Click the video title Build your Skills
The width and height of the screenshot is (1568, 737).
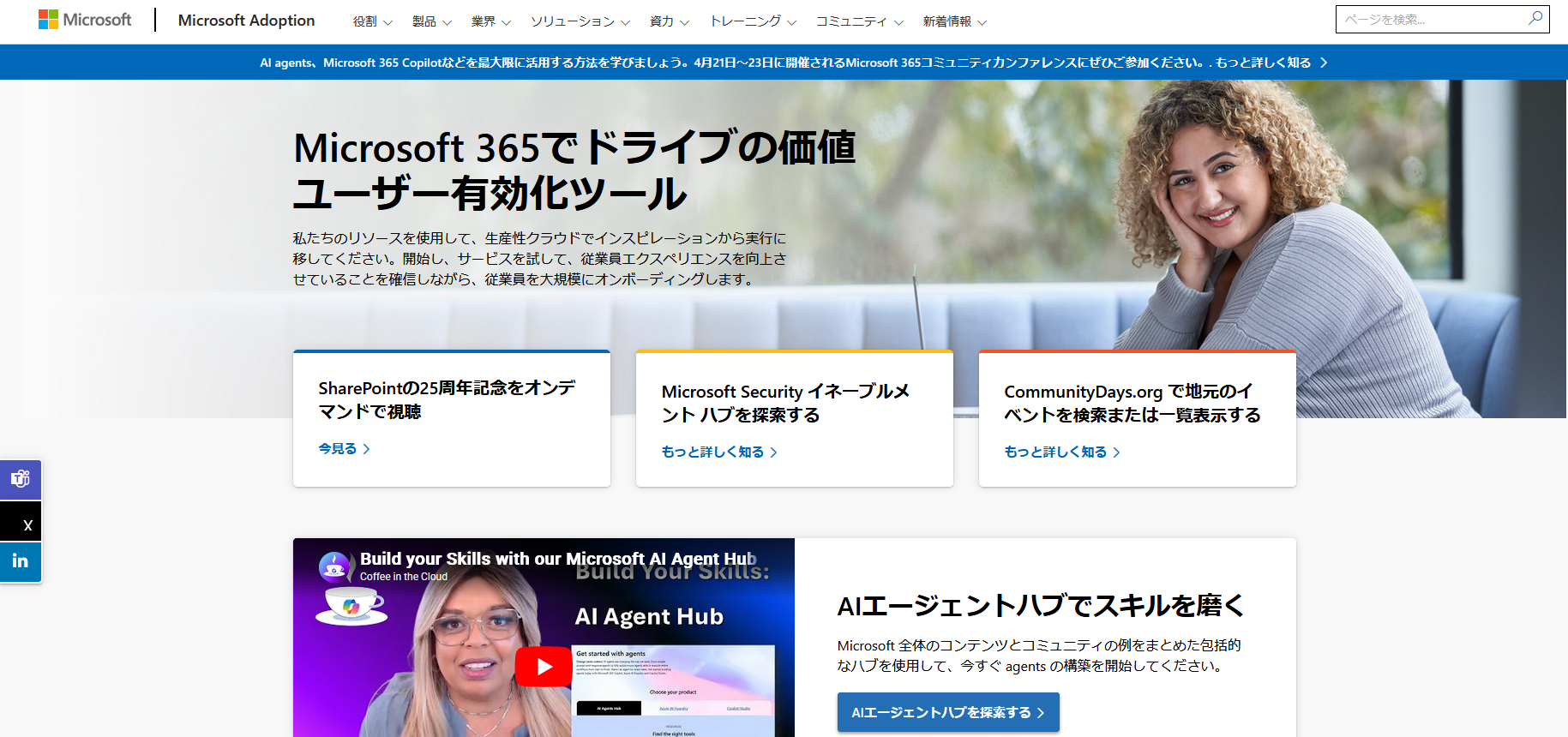(558, 559)
